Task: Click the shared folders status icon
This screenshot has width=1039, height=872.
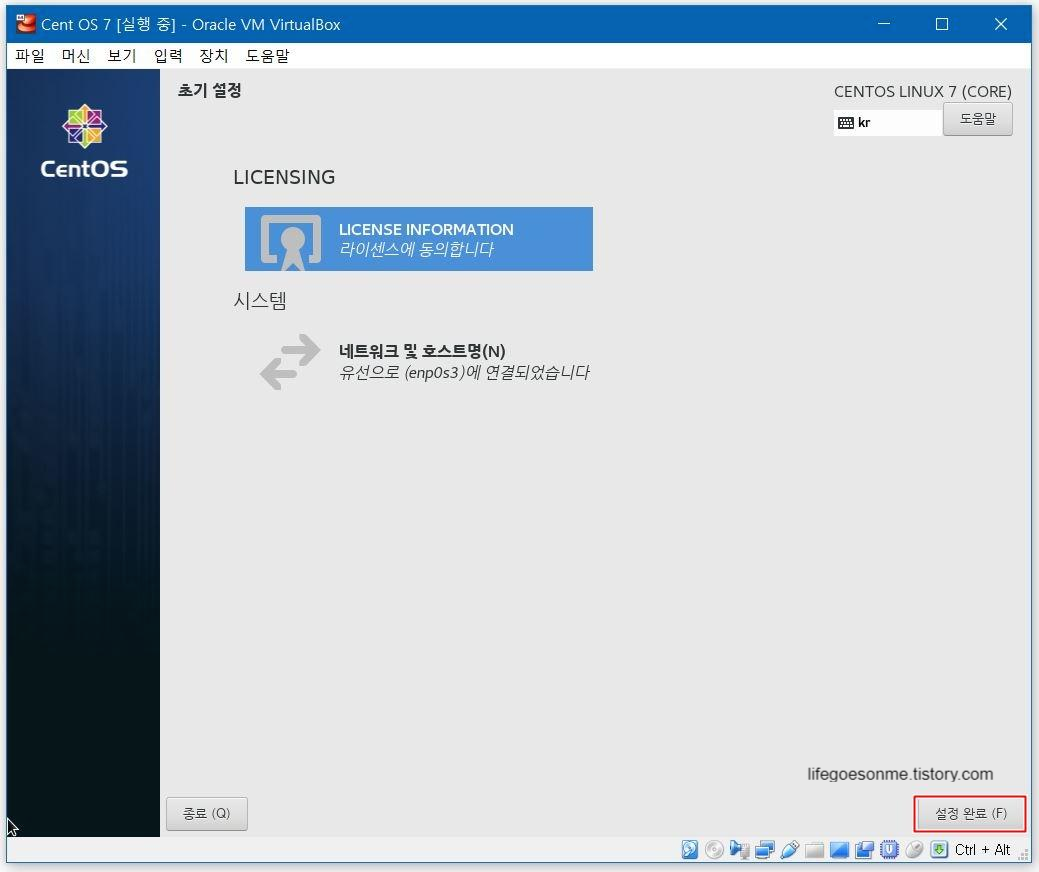Action: pyautogui.click(x=814, y=849)
